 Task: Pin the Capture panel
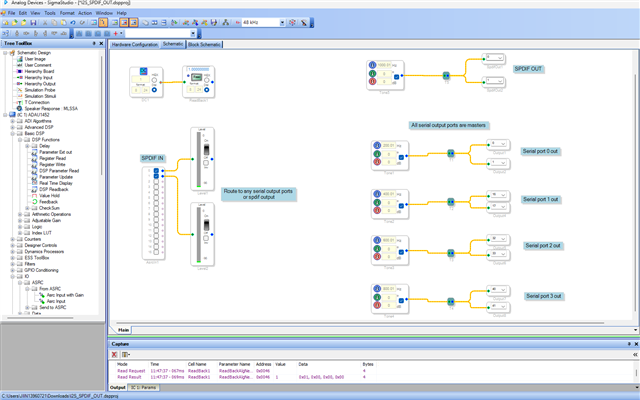pos(629,344)
